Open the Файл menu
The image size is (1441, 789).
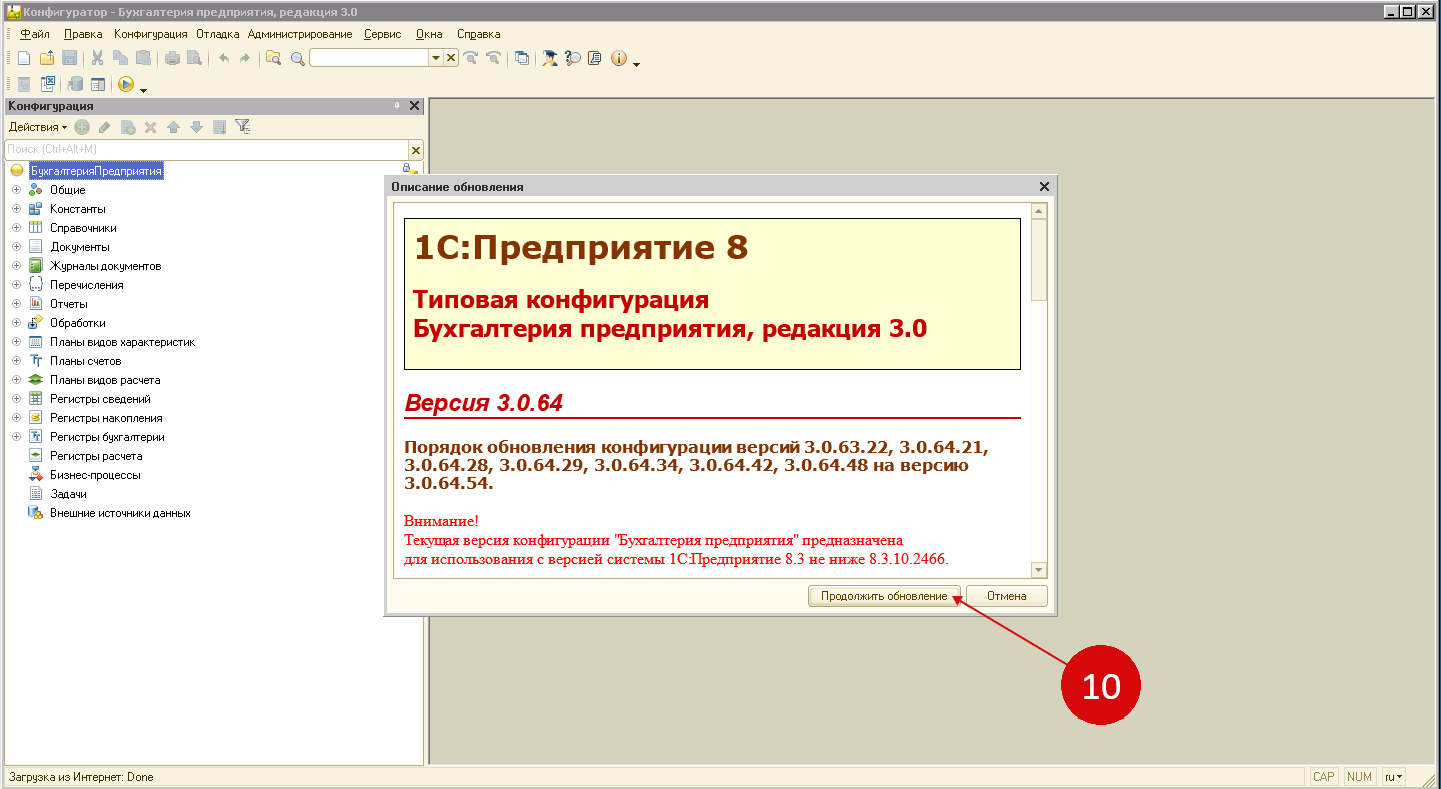tap(35, 34)
